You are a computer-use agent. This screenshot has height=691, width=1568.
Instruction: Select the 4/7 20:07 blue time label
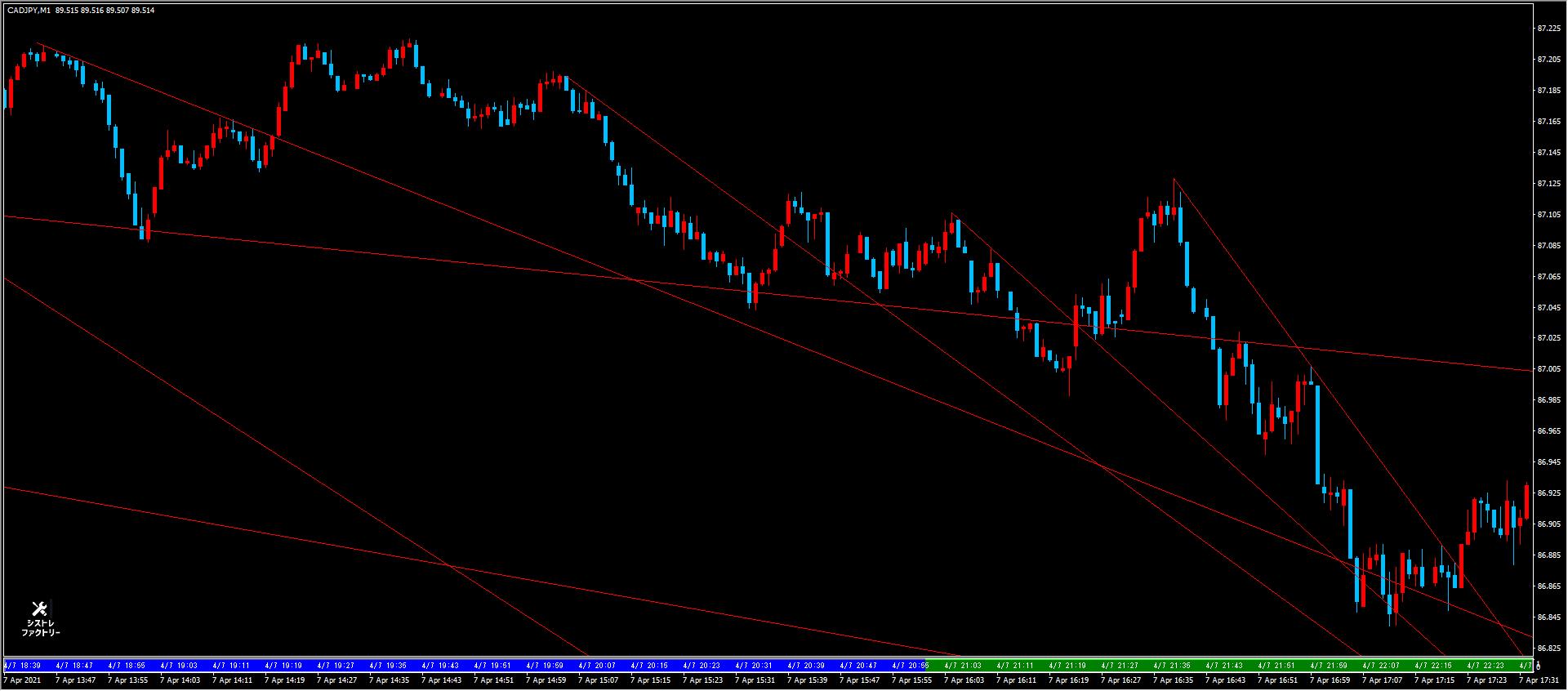click(597, 666)
